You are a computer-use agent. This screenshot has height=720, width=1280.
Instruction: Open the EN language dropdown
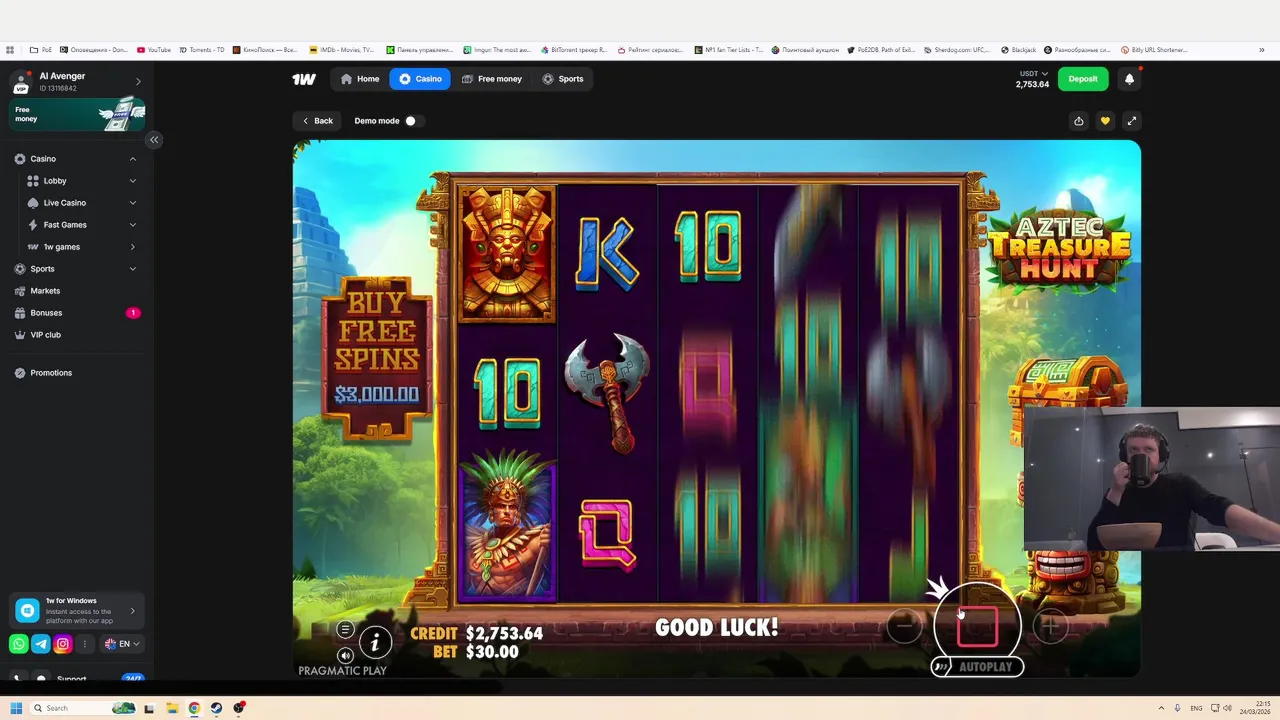(x=122, y=644)
